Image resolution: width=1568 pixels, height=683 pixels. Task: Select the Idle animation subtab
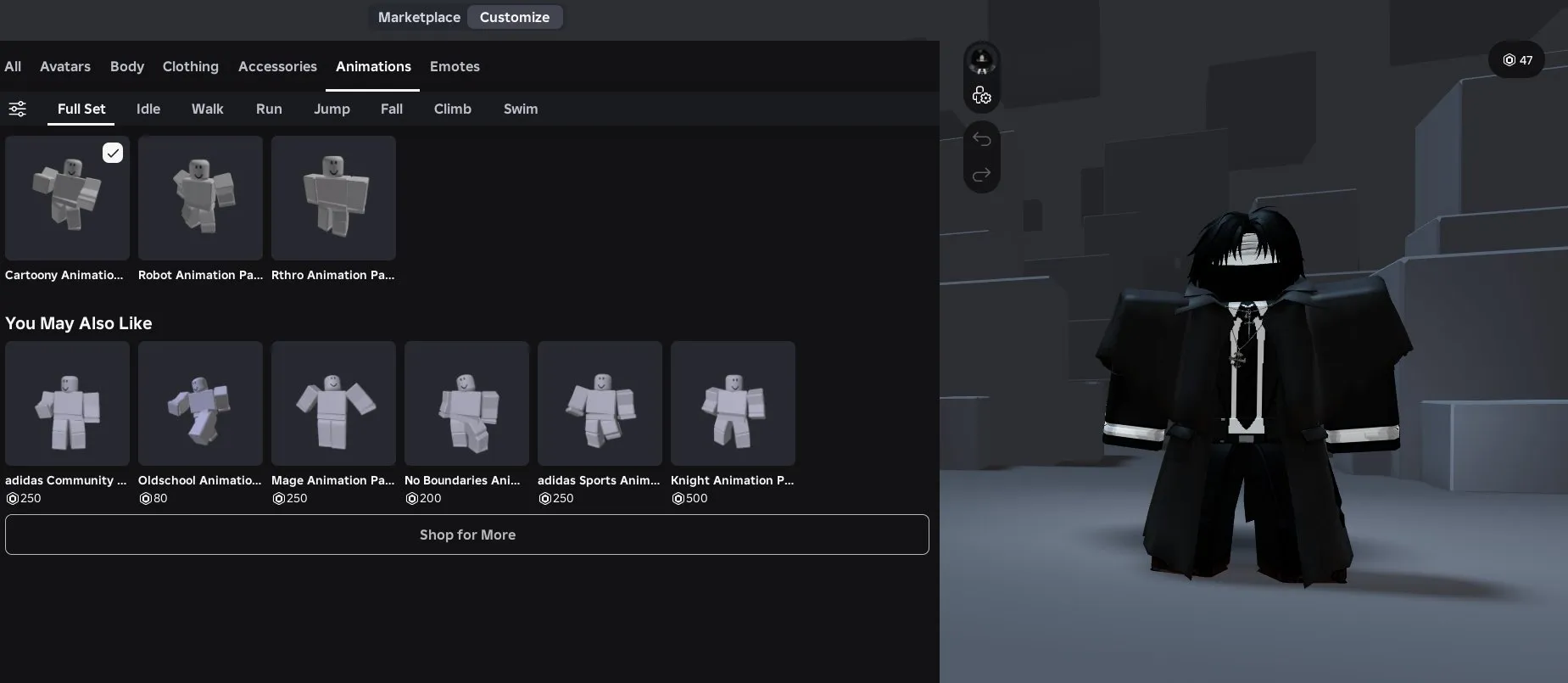click(148, 109)
